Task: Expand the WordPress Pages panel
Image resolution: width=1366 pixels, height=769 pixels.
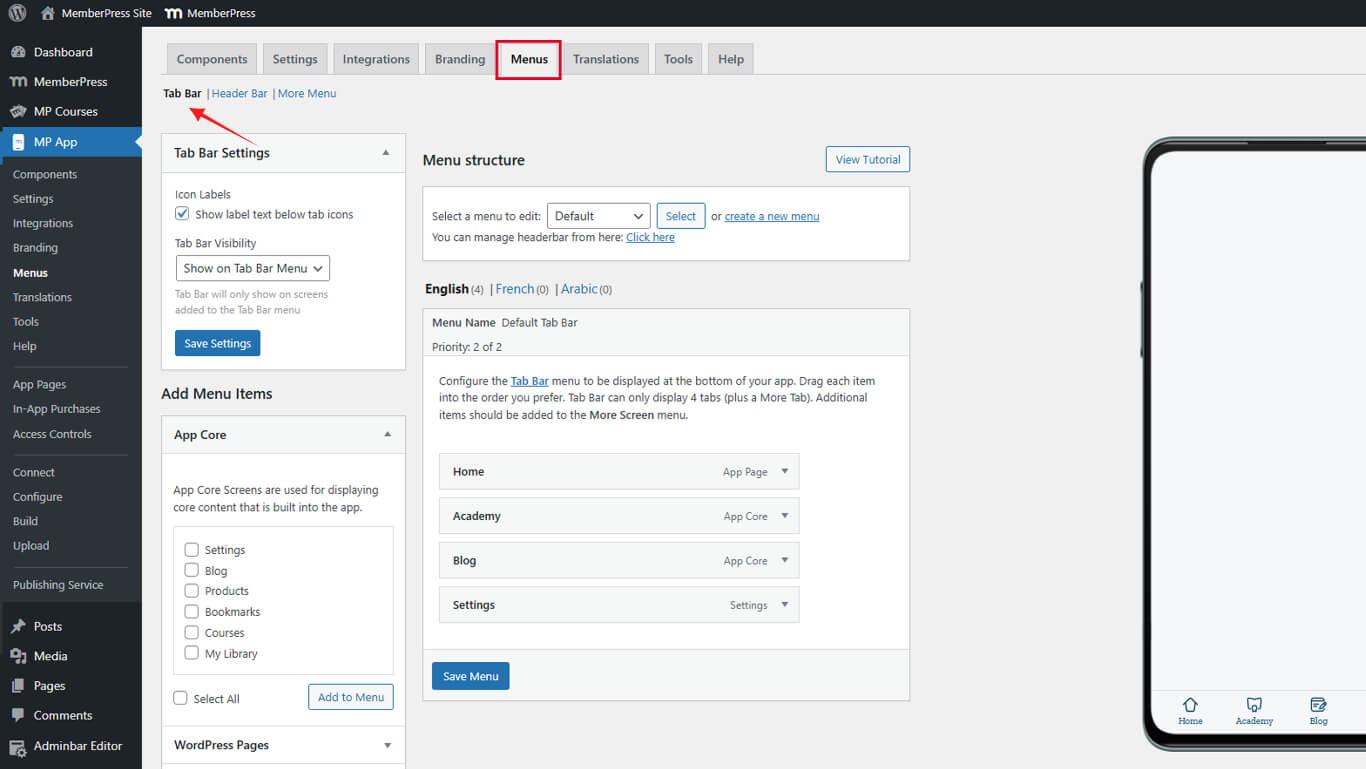Action: 387,745
